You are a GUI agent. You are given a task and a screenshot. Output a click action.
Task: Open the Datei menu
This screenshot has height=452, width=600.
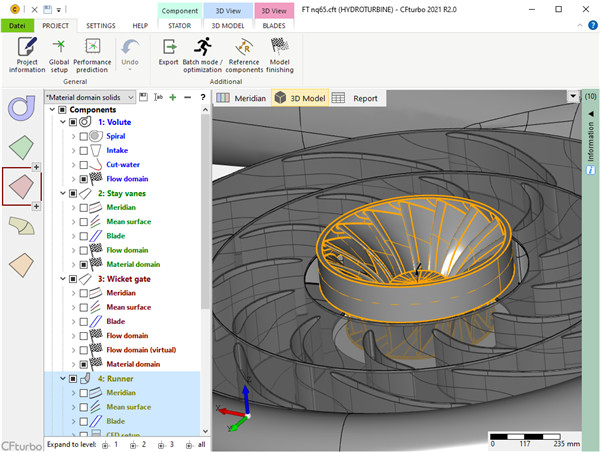(17, 26)
